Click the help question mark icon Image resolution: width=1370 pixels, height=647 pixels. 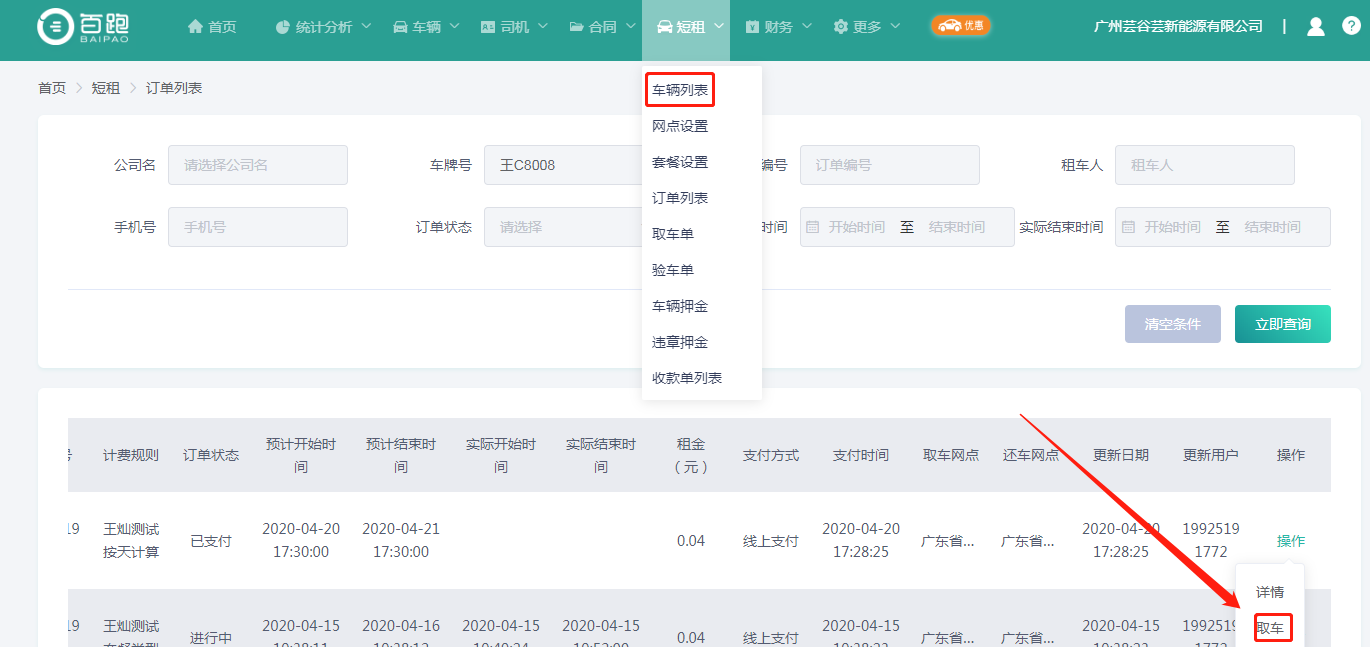coord(1350,27)
